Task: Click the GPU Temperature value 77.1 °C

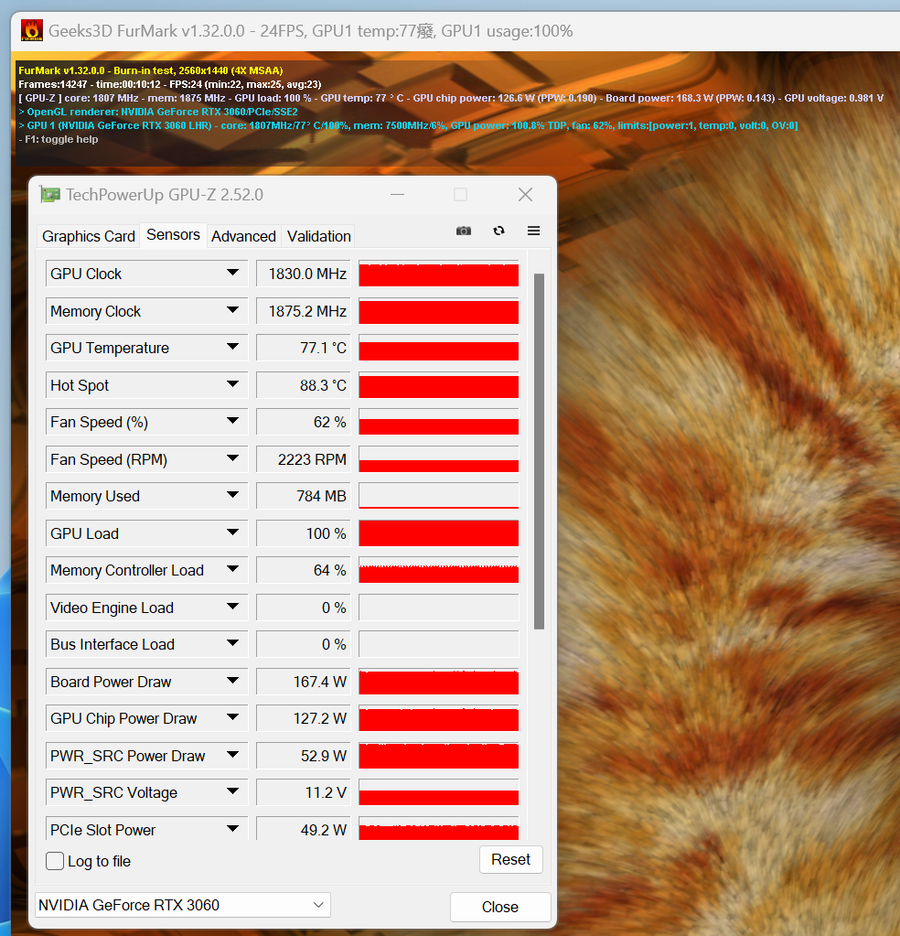Action: click(x=303, y=348)
